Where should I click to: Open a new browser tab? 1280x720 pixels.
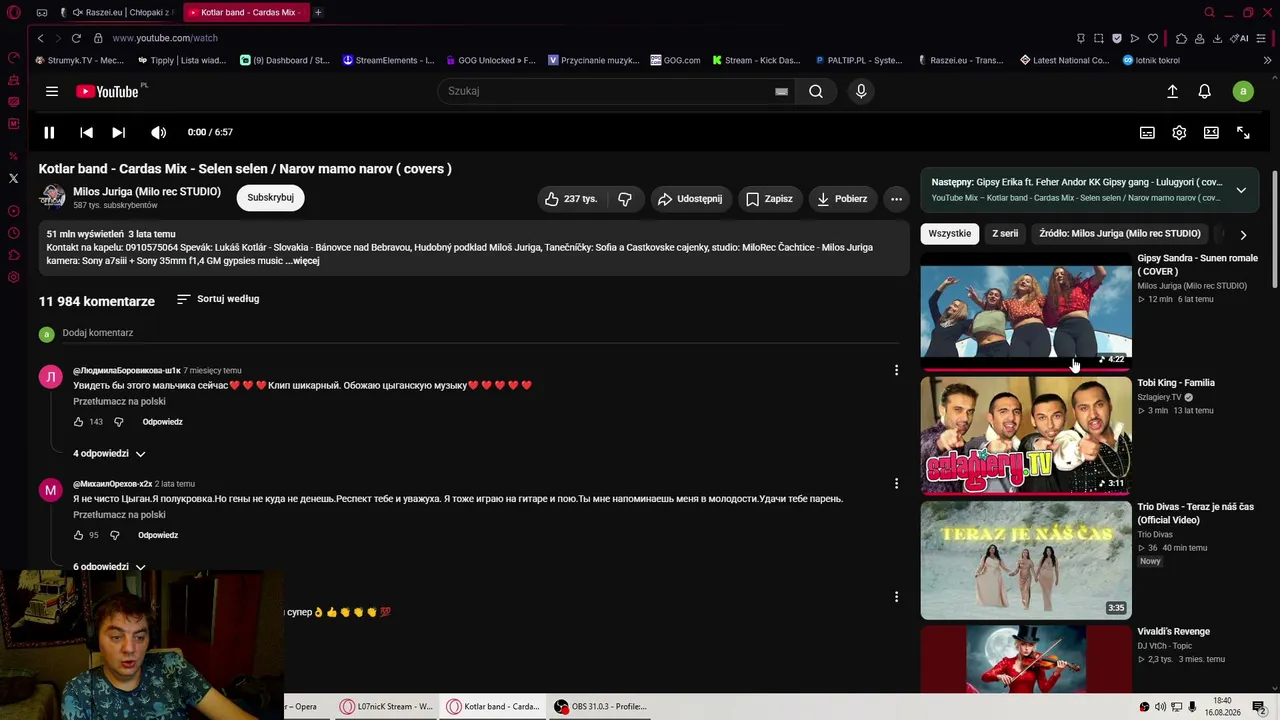(x=318, y=13)
